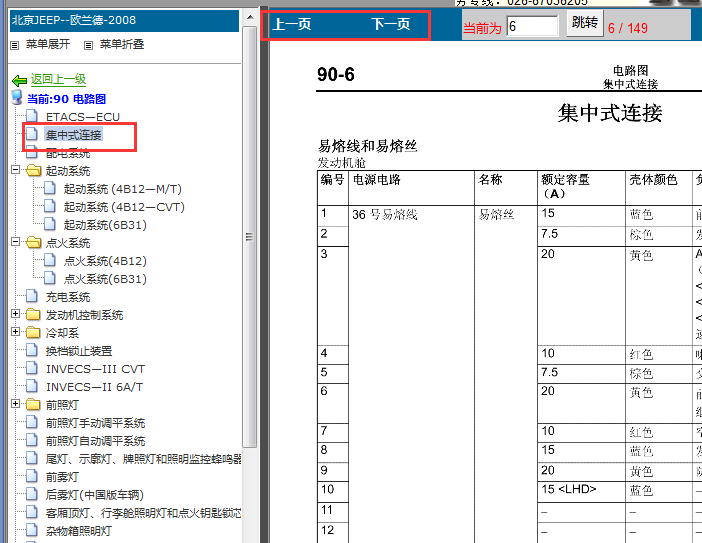The image size is (702, 543).
Task: Open 客厢顶灯、行李舱照明灯 entry
Action: pyautogui.click(x=143, y=513)
